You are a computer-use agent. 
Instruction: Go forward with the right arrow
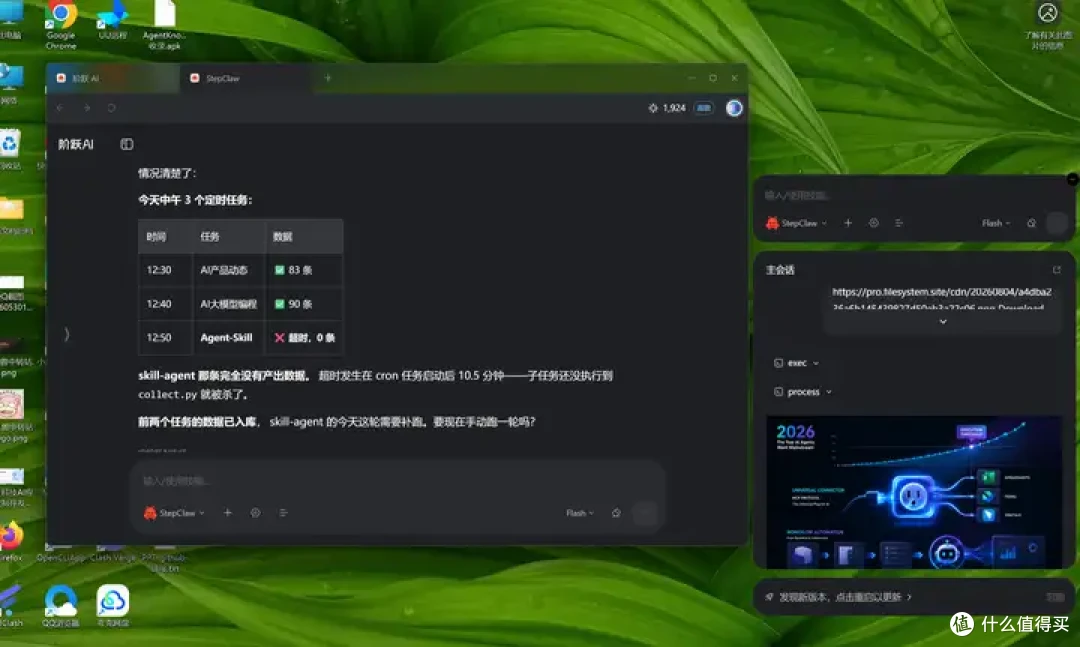[86, 107]
